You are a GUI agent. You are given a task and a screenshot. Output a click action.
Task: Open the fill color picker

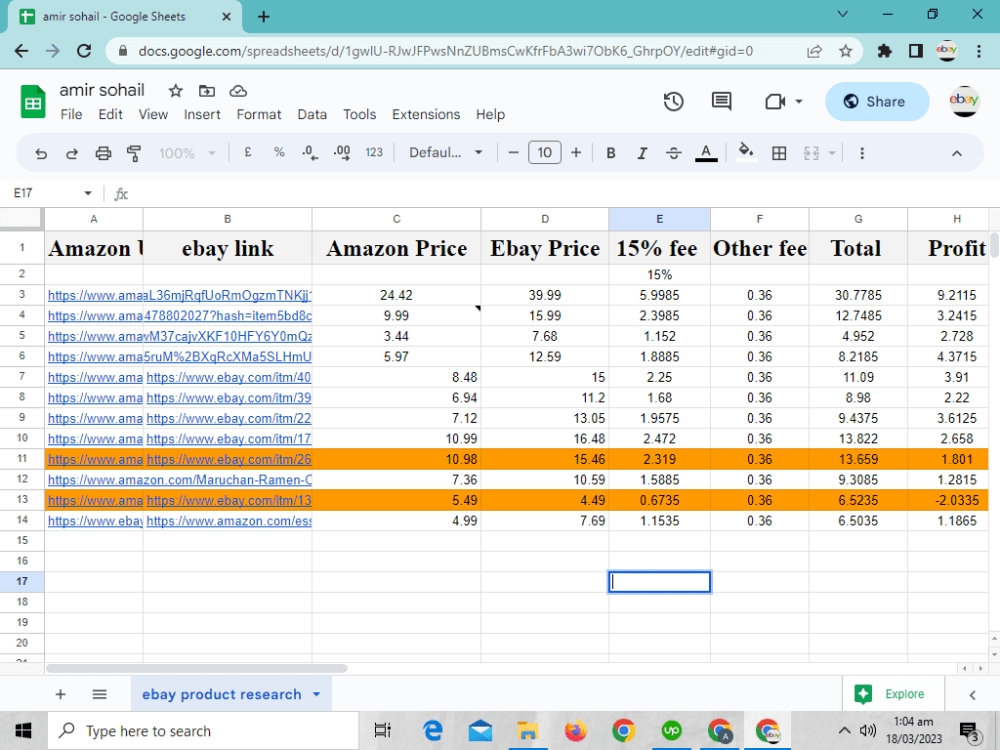[x=746, y=153]
